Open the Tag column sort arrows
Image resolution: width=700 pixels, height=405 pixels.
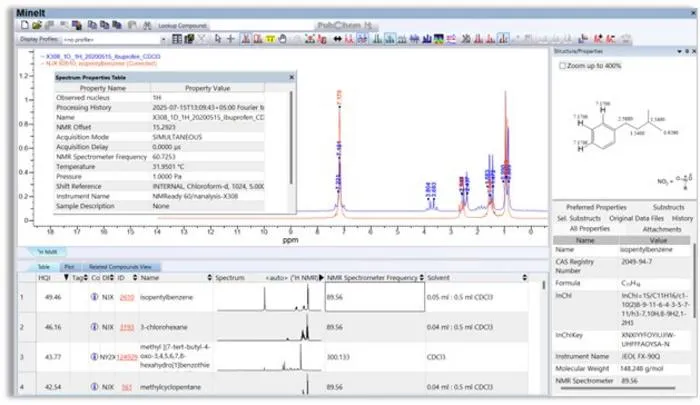86,277
